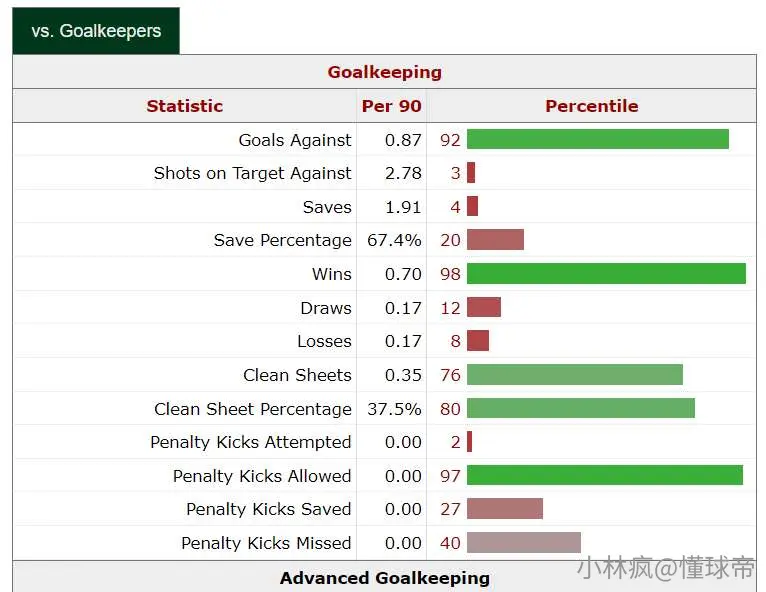
Task: Click the Goals Against statistic label
Action: 295,140
